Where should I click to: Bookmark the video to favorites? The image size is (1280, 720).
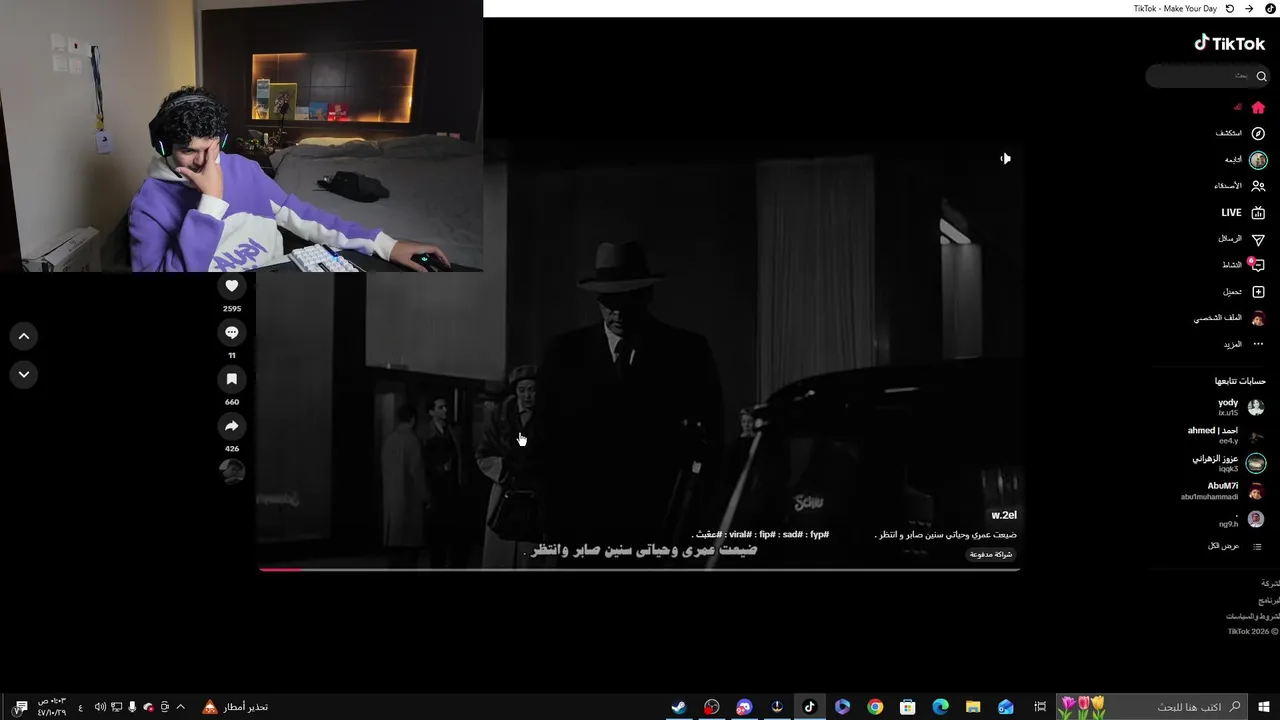tap(232, 379)
